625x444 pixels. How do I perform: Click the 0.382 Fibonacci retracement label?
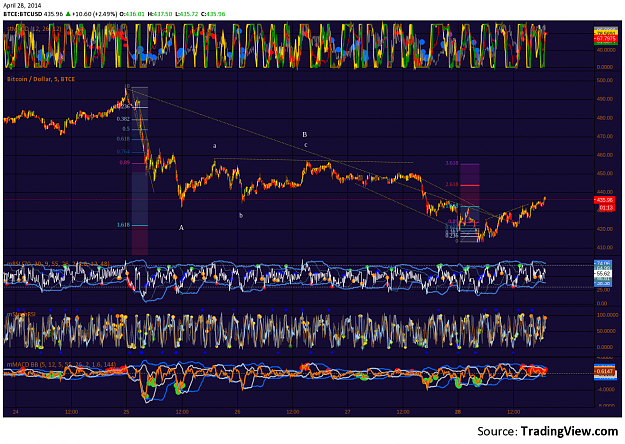[123, 119]
